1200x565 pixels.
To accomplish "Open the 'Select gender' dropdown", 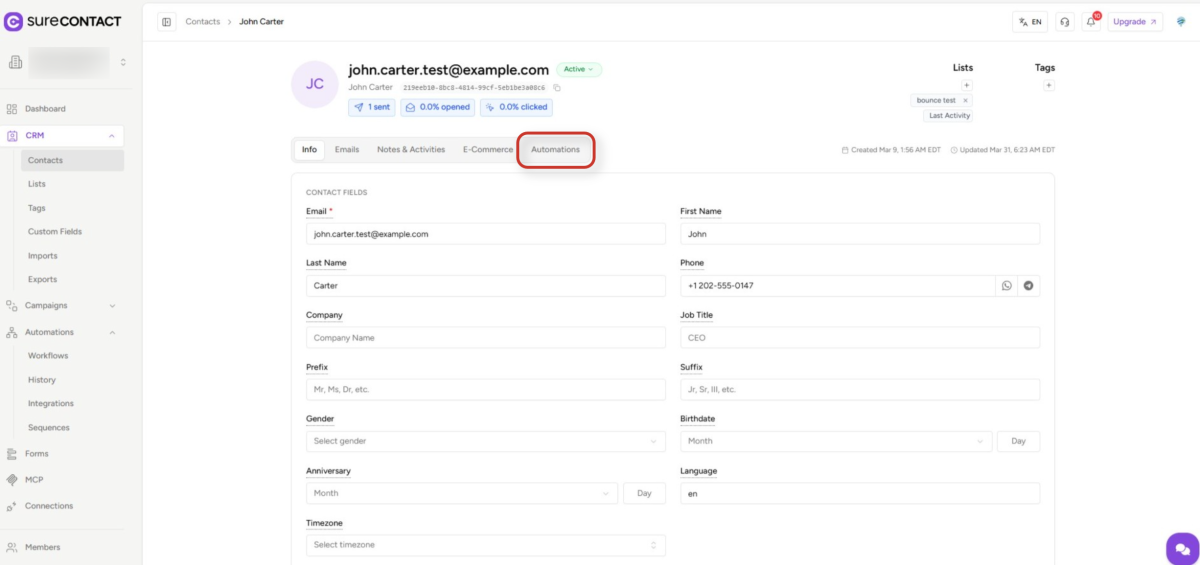I will coord(485,441).
